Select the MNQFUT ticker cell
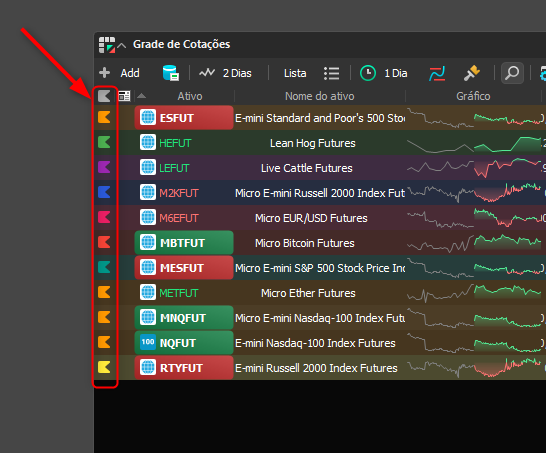 [184, 318]
